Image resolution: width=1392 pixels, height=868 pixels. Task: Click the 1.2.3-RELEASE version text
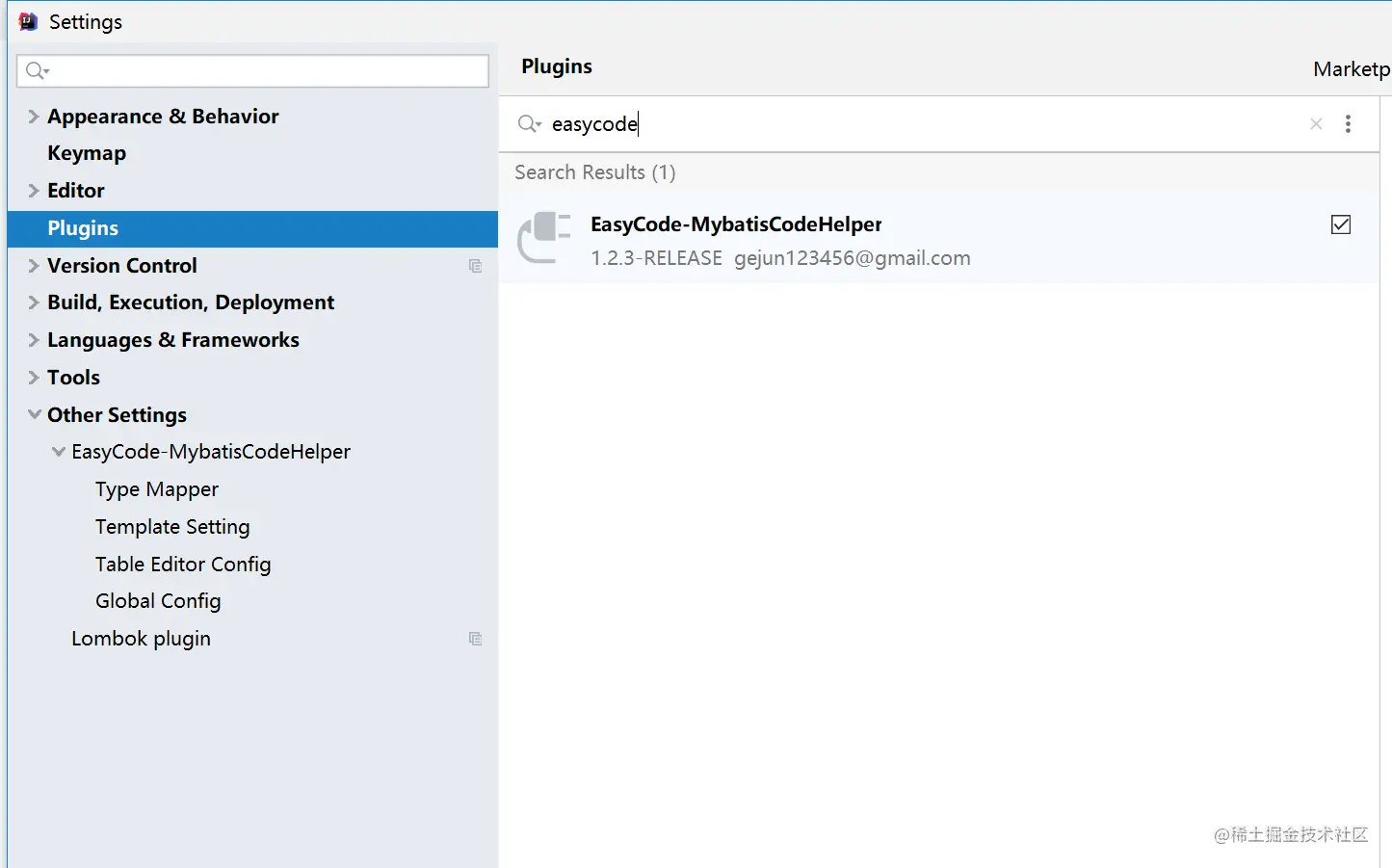pos(656,258)
